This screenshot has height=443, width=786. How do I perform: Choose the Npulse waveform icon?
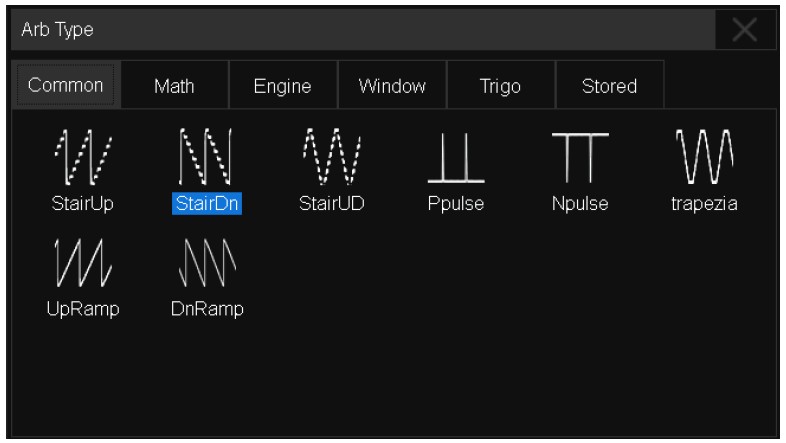(580, 158)
